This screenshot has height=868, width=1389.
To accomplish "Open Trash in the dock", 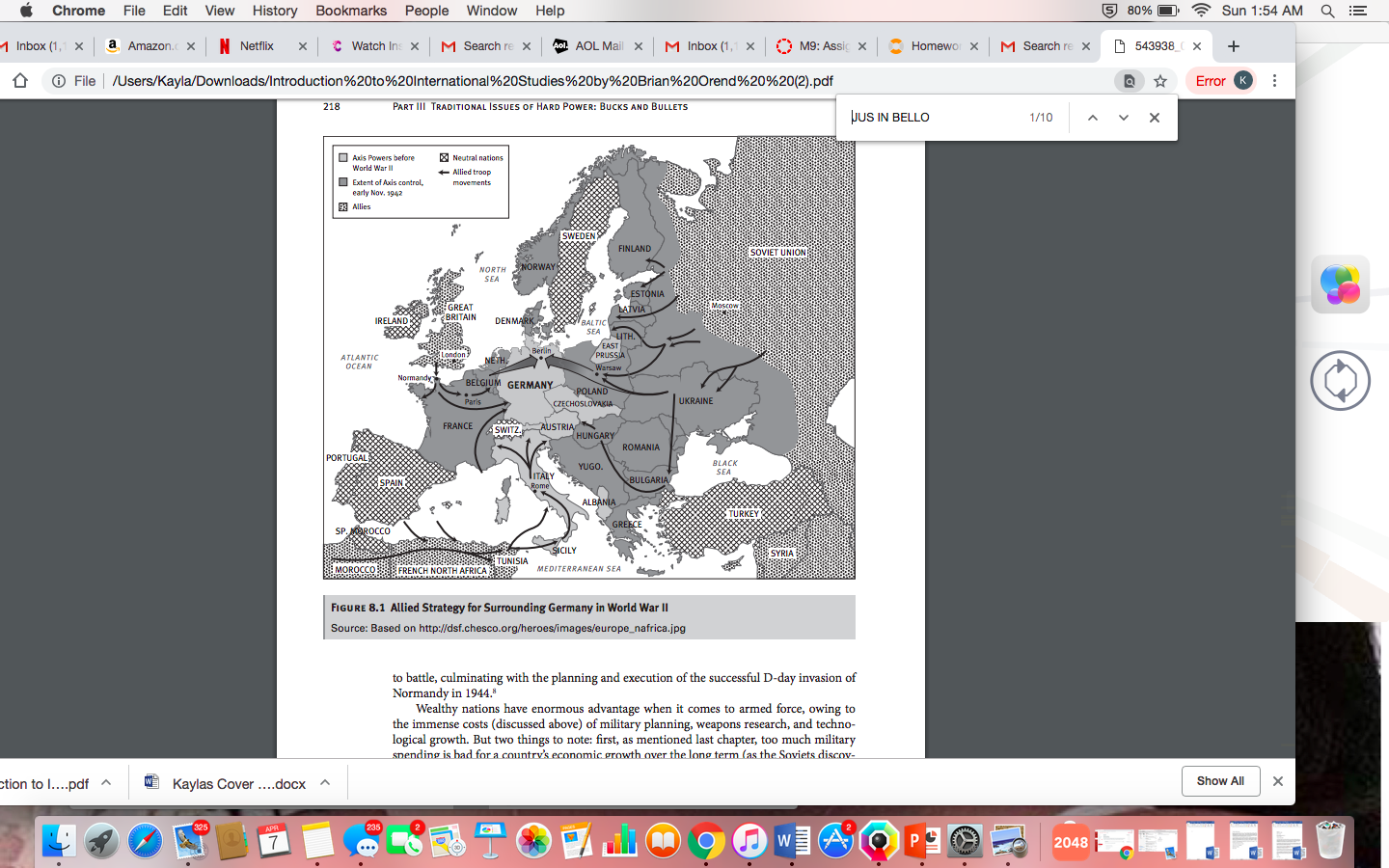I will 1330,841.
